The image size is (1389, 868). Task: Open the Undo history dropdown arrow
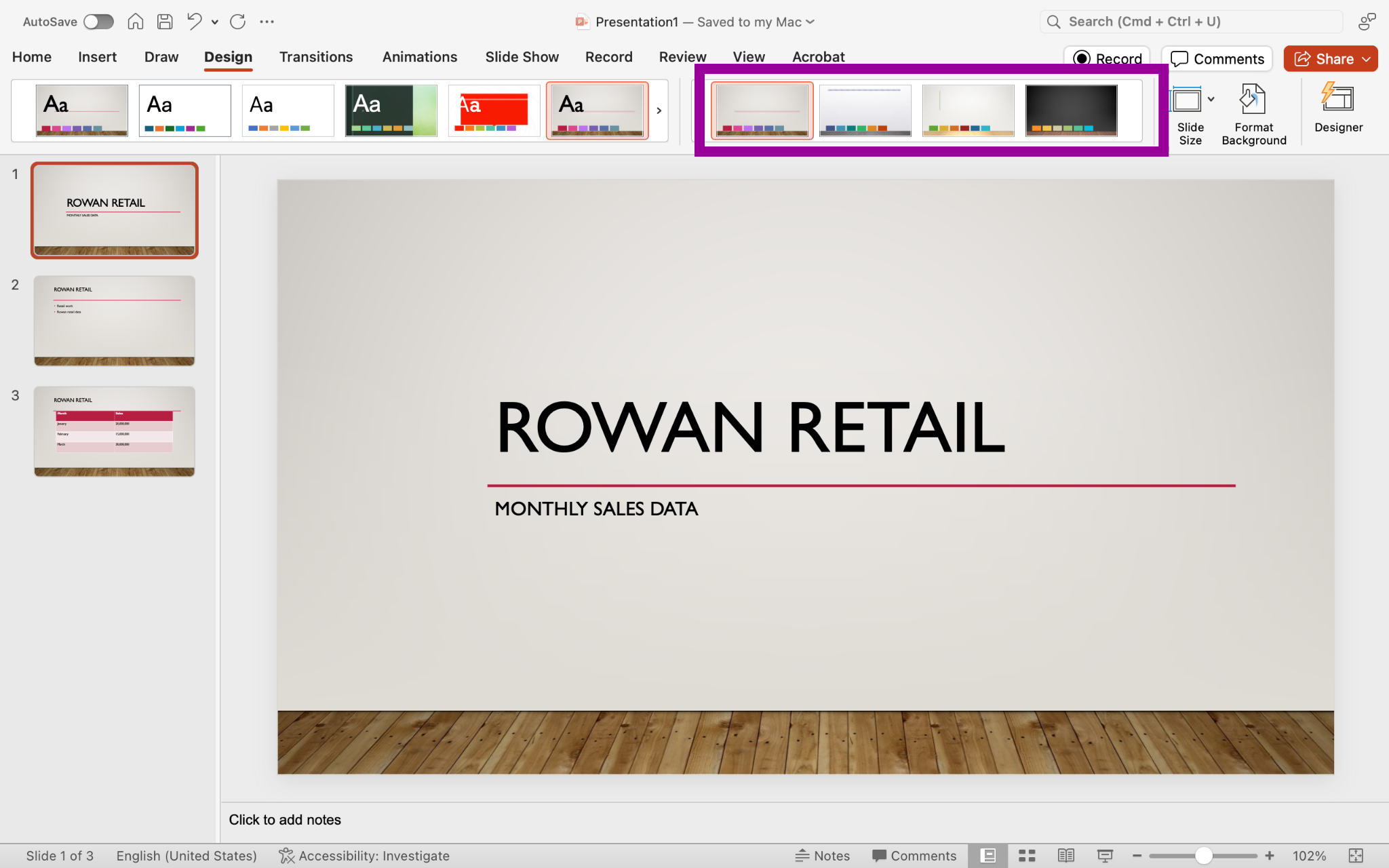point(215,22)
